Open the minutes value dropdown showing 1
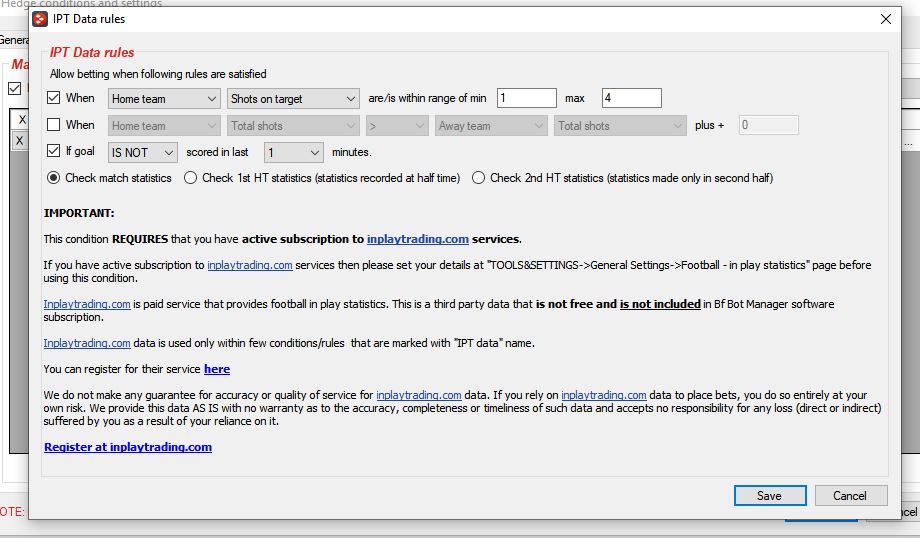Viewport: 920px width, 538px height. 293,153
